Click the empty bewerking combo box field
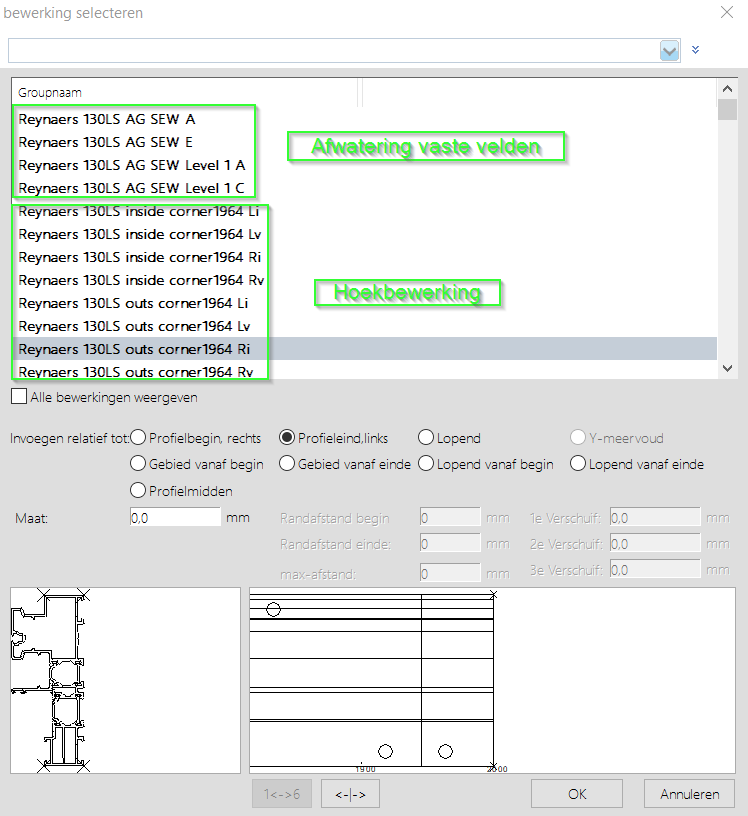The height and width of the screenshot is (816, 748). (334, 51)
